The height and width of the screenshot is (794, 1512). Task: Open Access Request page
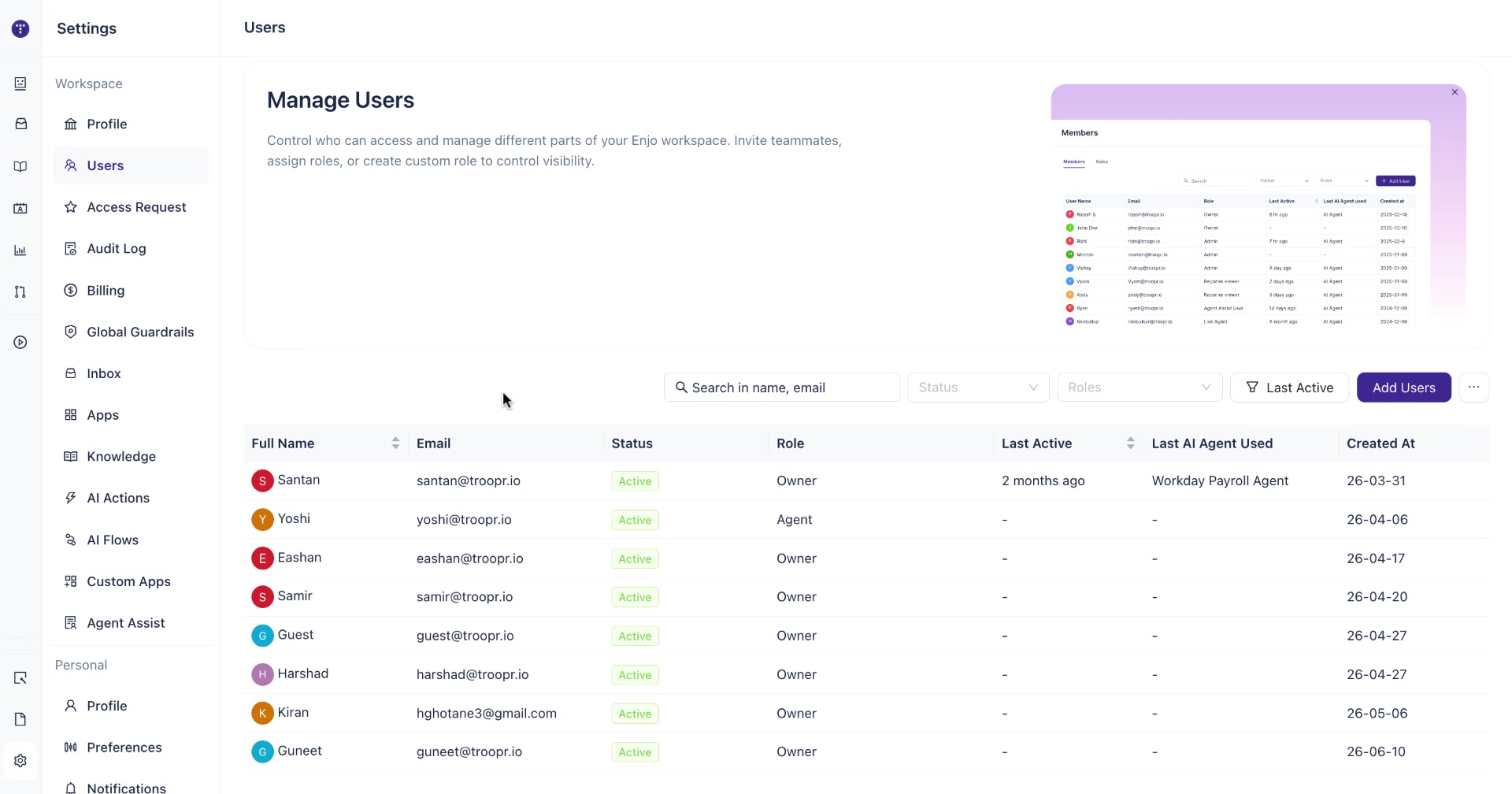131,207
